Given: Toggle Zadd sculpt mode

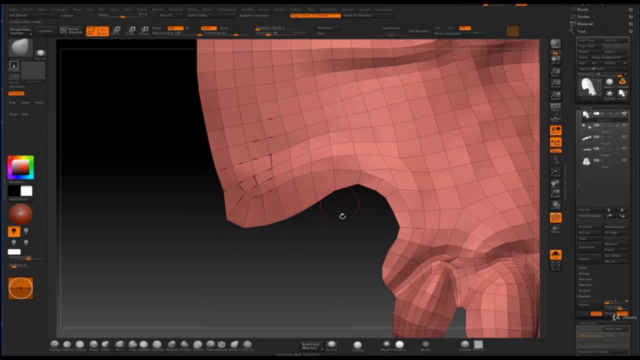Looking at the screenshot, I should click(208, 28).
